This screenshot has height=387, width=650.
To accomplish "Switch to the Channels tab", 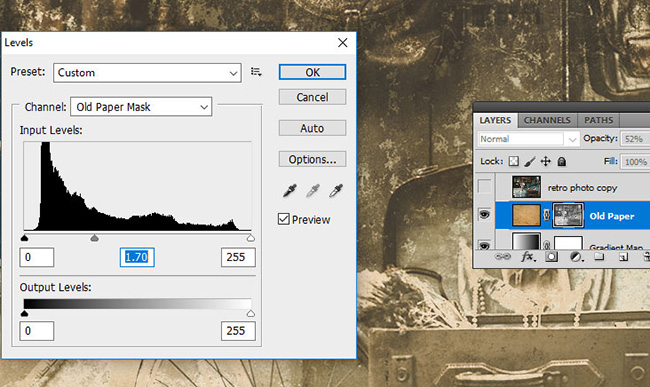I will 547,120.
